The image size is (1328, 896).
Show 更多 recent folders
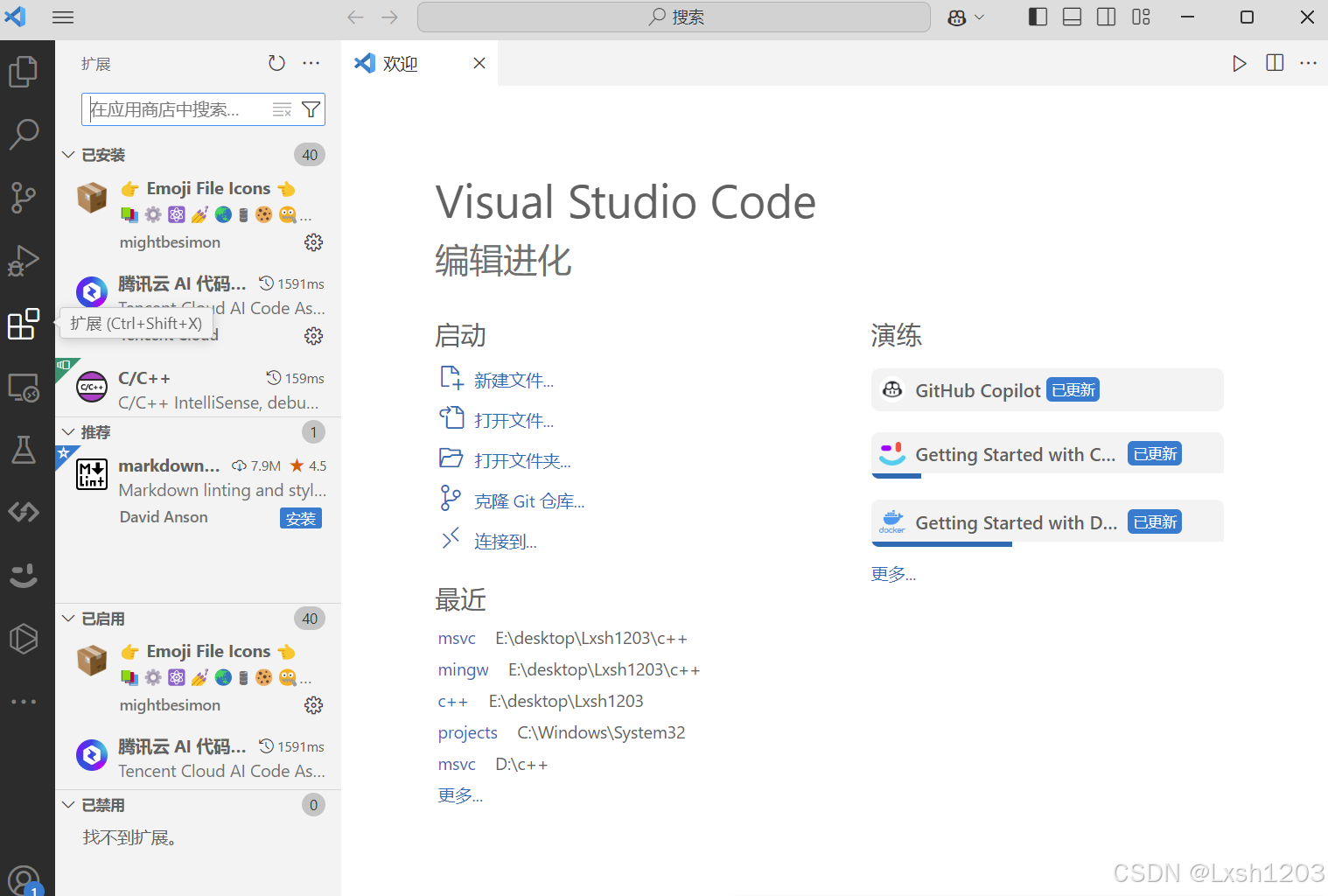pyautogui.click(x=460, y=795)
